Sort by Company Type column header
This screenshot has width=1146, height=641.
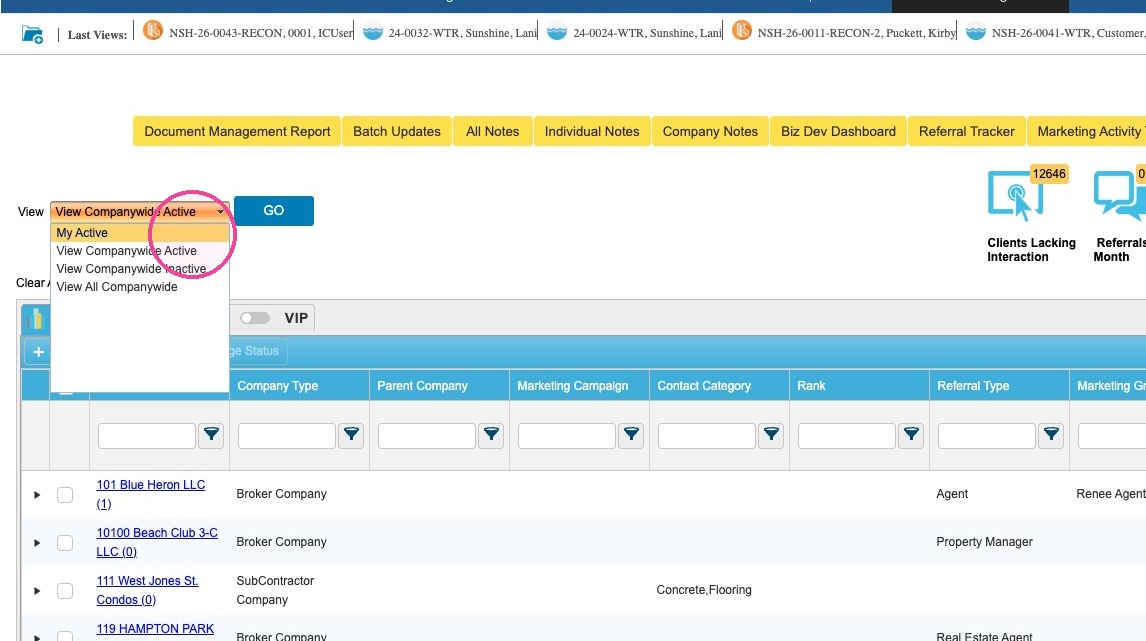click(278, 385)
